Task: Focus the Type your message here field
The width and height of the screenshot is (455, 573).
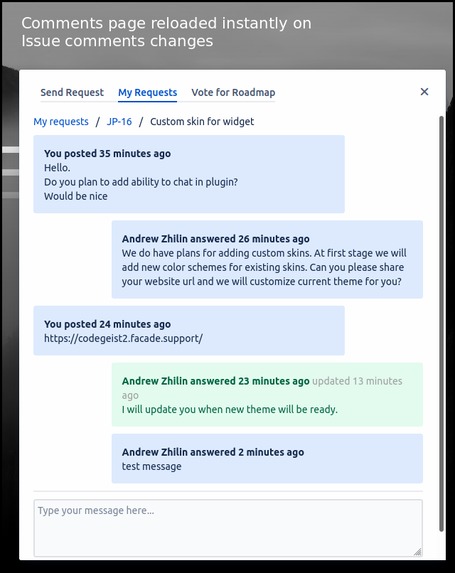Action: (228, 528)
